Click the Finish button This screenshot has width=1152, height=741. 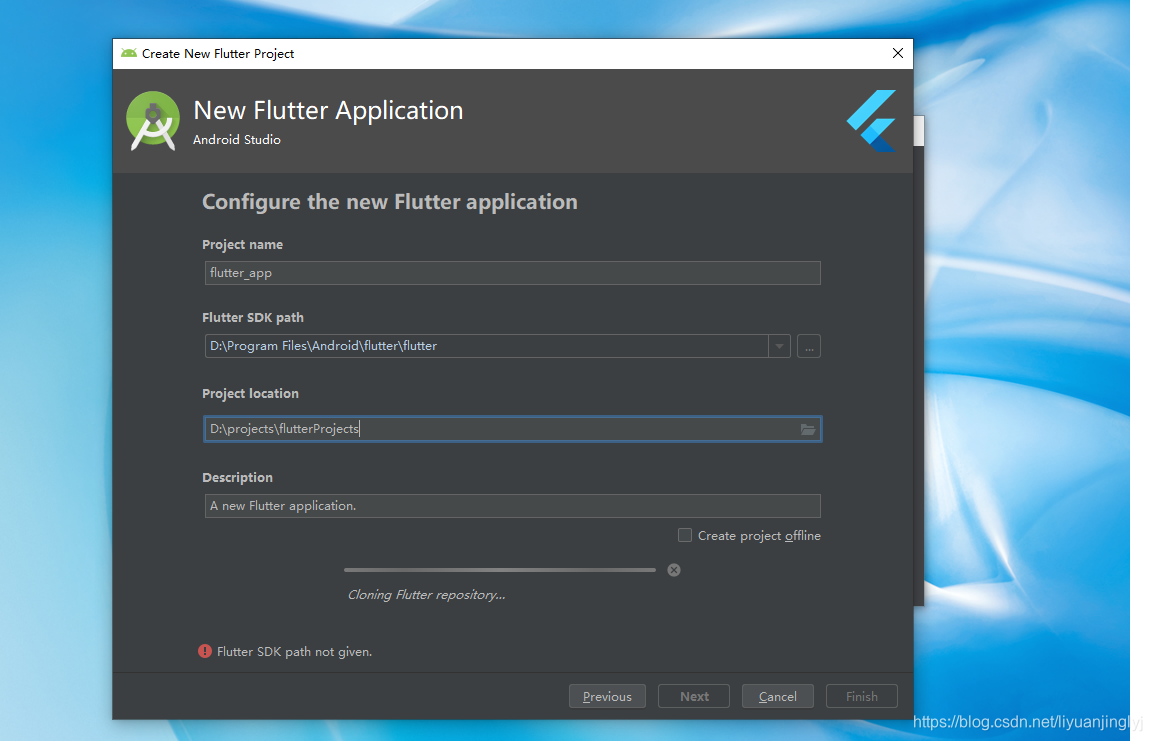click(862, 696)
